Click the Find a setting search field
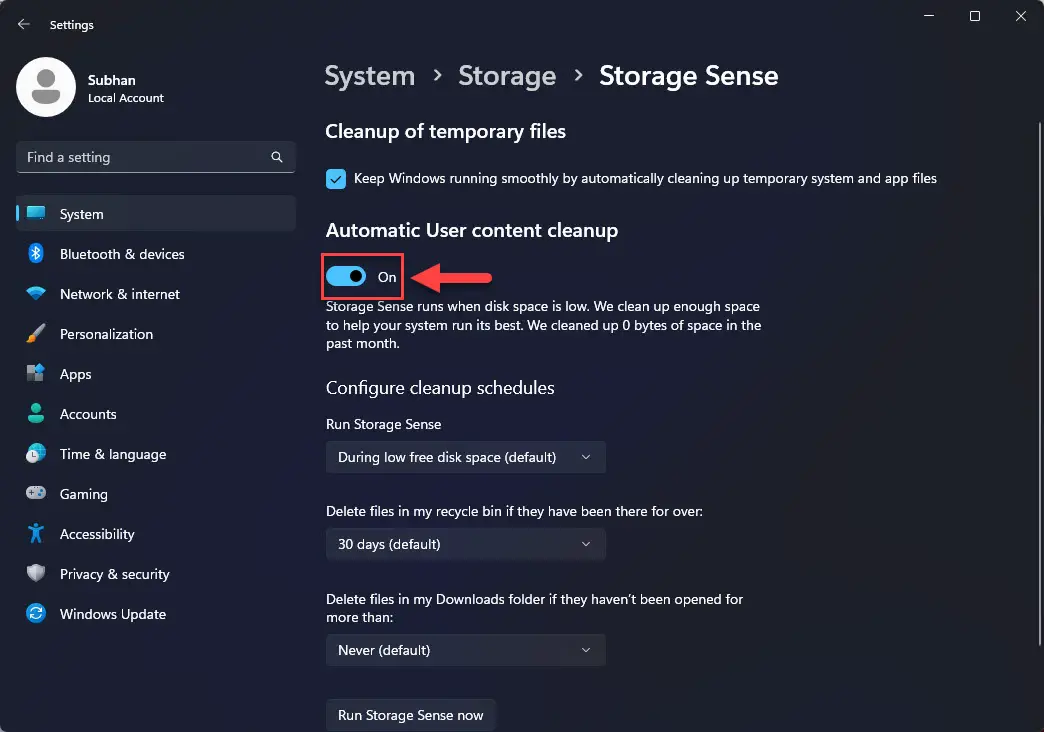1044x732 pixels. tap(156, 157)
